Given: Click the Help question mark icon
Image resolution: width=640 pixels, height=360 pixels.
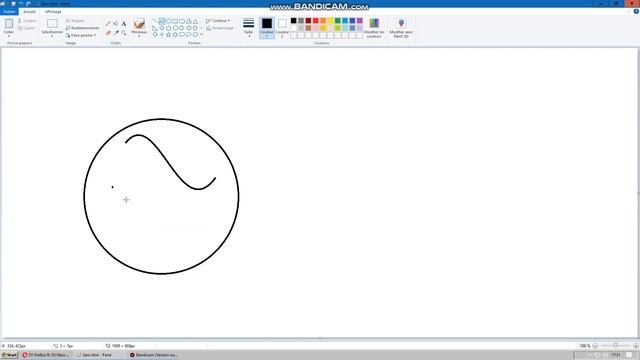Looking at the screenshot, I should point(636,11).
